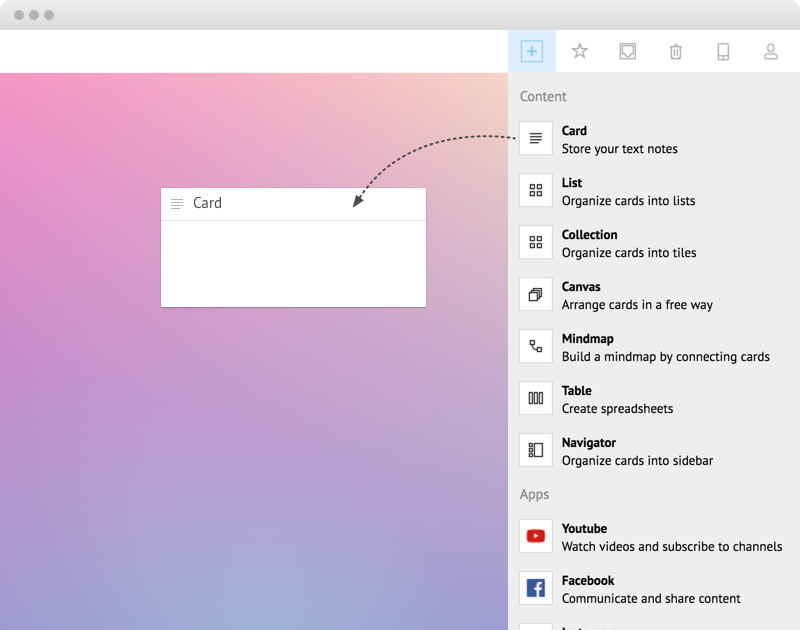
Task: Select the 'Table' title
Action: [577, 391]
